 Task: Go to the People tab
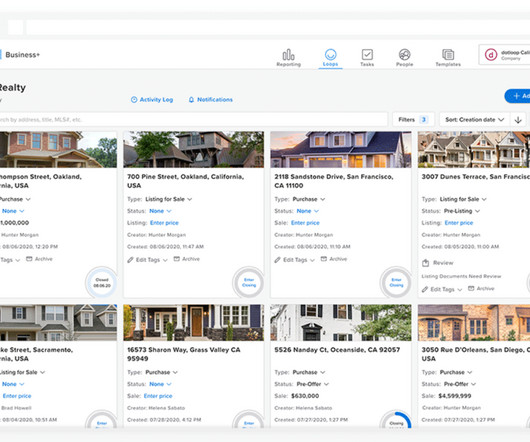(x=405, y=58)
